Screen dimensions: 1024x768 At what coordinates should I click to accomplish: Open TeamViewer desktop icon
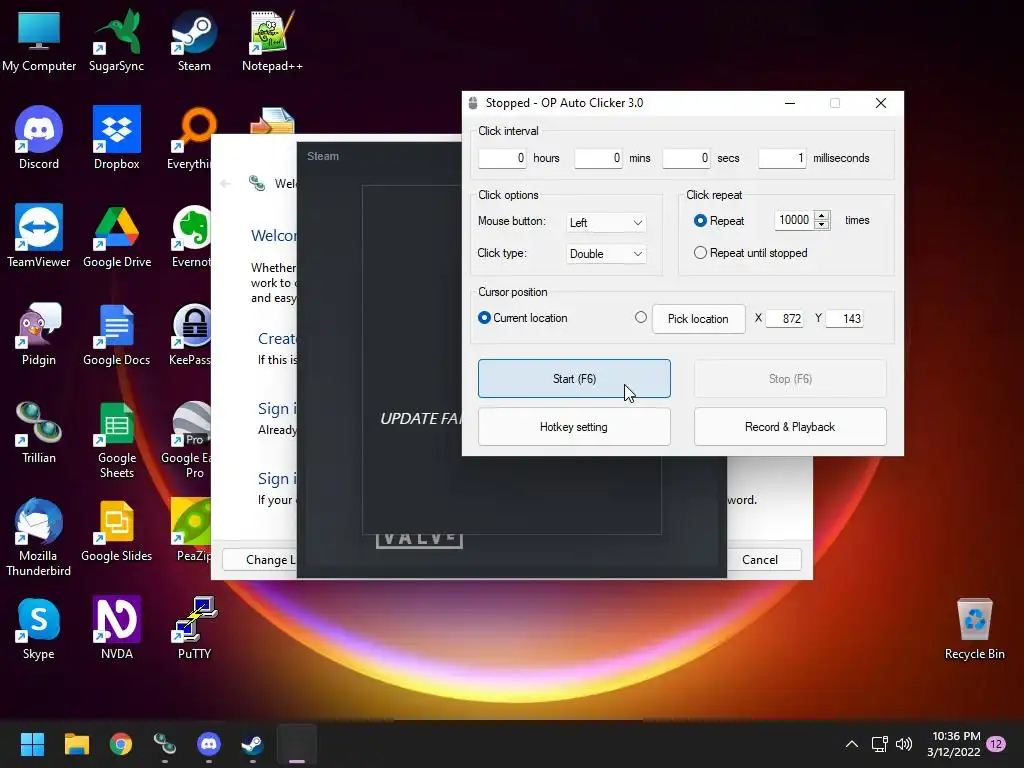coord(39,236)
